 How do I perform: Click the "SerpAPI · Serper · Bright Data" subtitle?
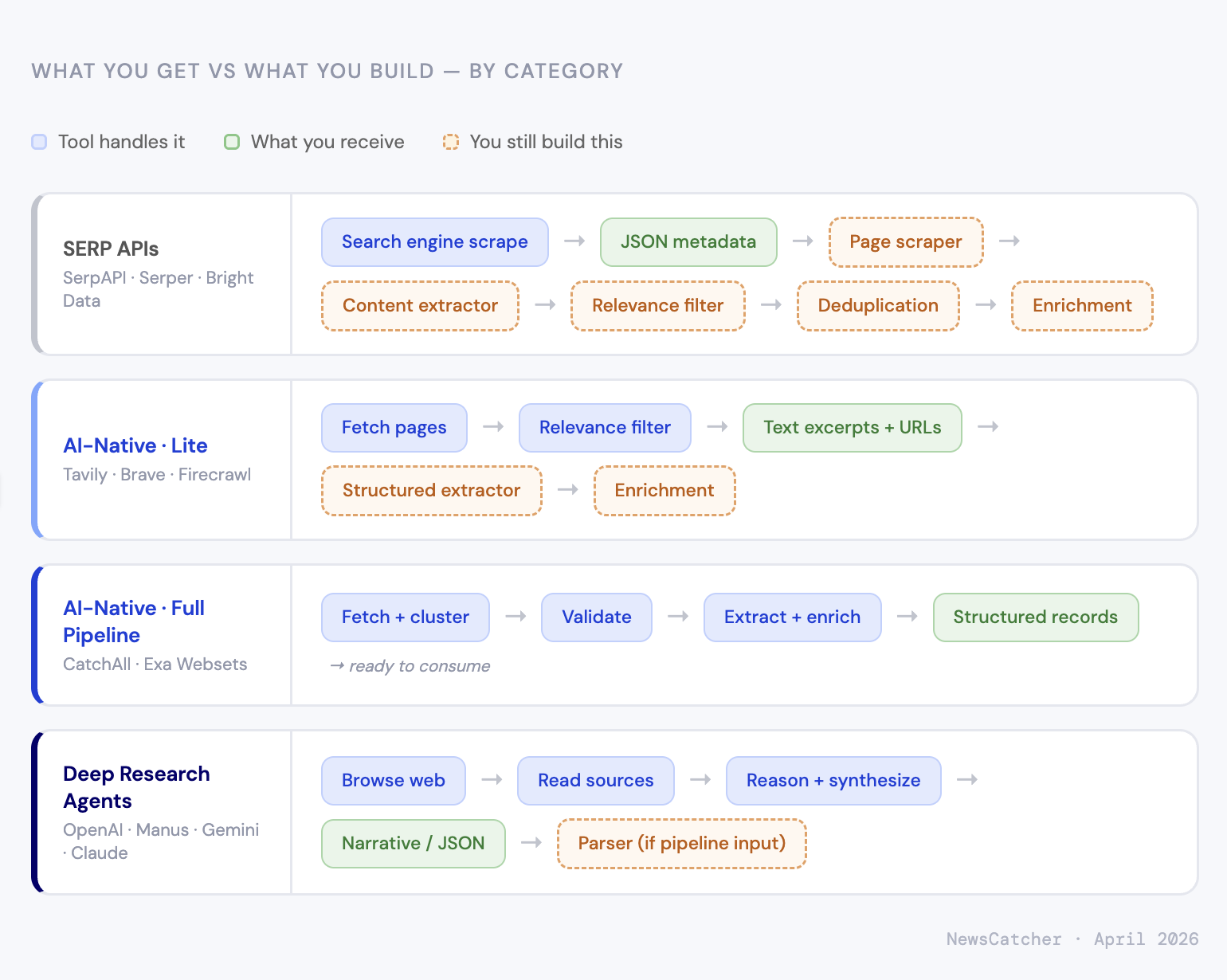158,289
